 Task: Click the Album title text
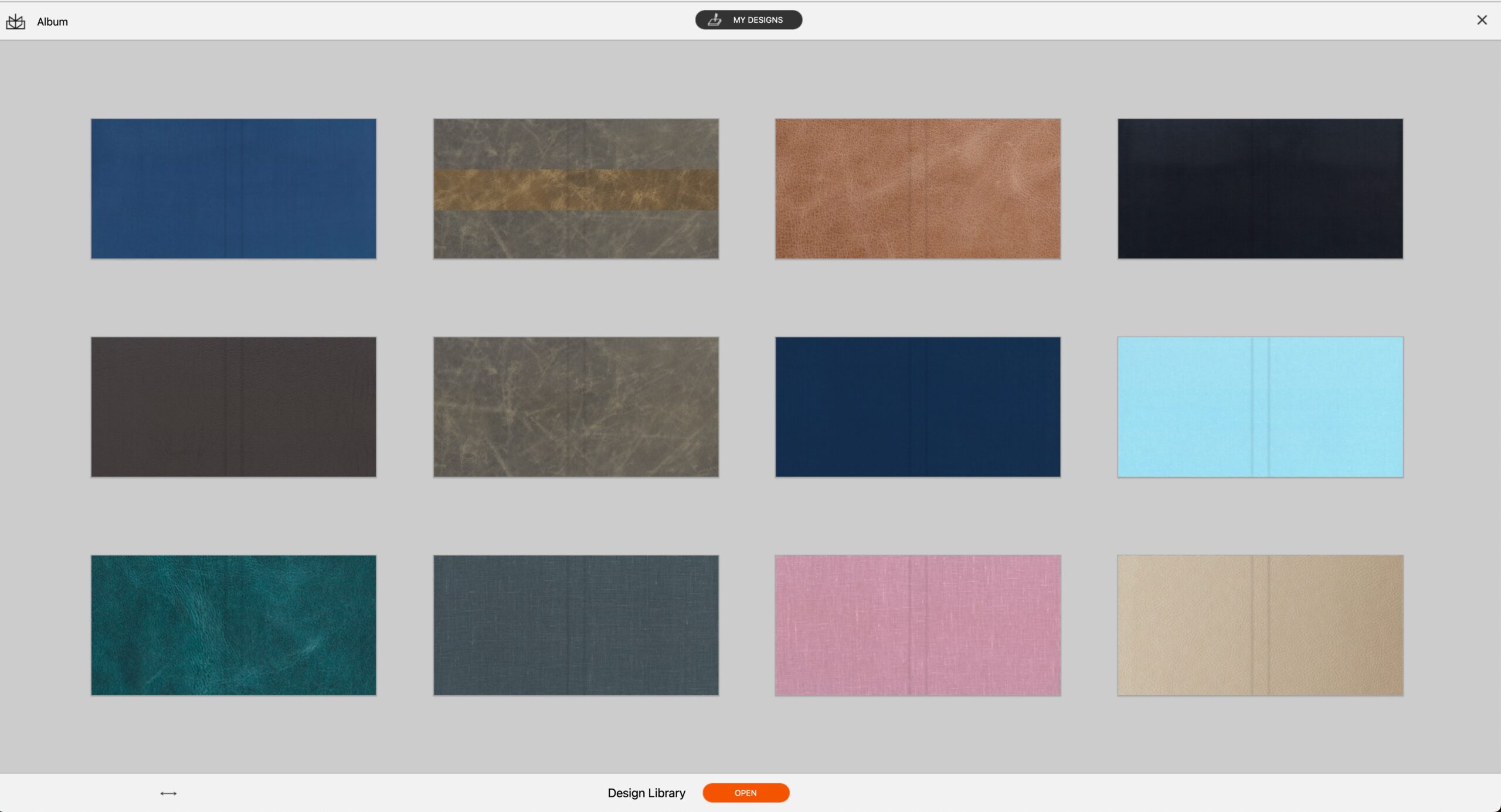(x=52, y=22)
